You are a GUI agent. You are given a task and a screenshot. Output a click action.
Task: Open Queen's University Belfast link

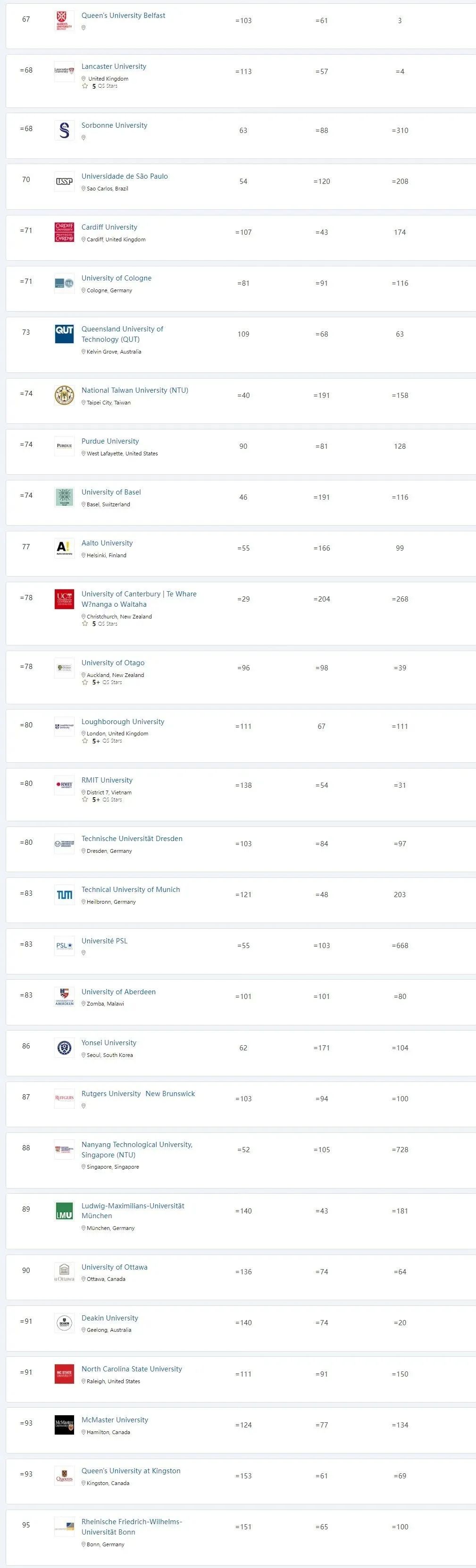pyautogui.click(x=123, y=15)
